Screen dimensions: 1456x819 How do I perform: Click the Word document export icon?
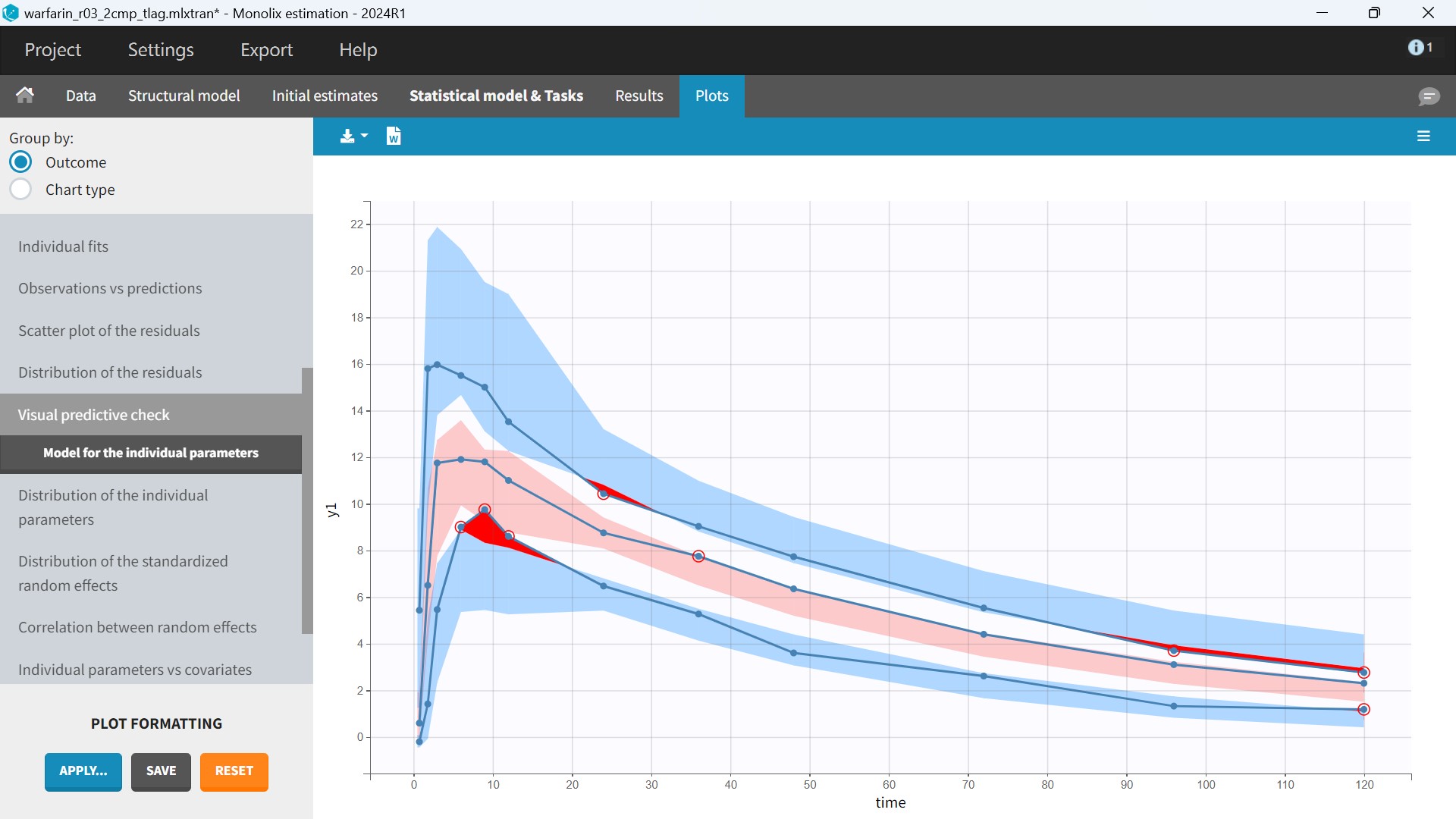coord(393,136)
